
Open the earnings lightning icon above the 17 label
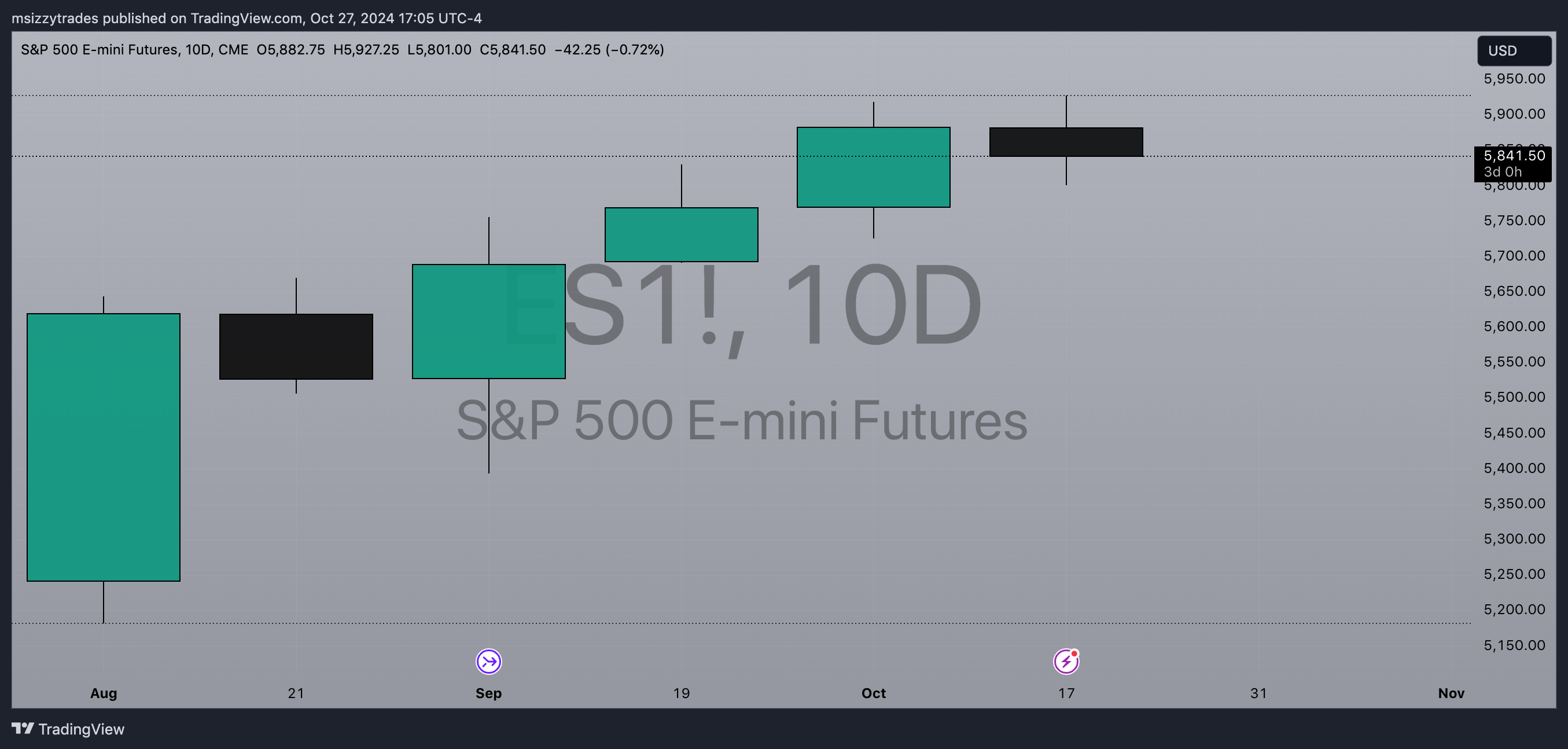coord(1066,662)
